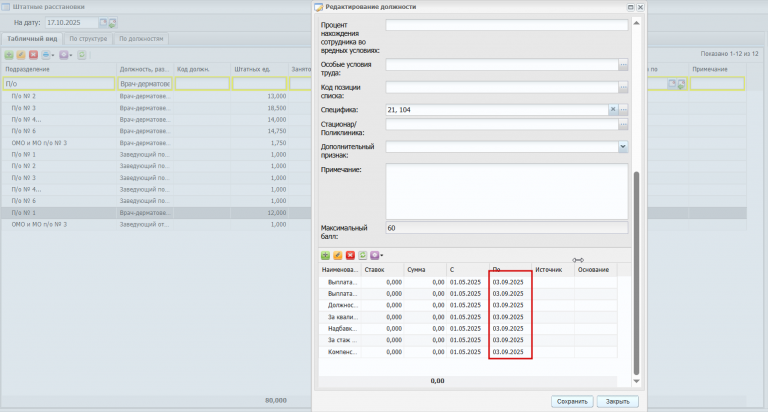Clear Специфика value with X button
This screenshot has height=412, width=768.
pyautogui.click(x=613, y=110)
